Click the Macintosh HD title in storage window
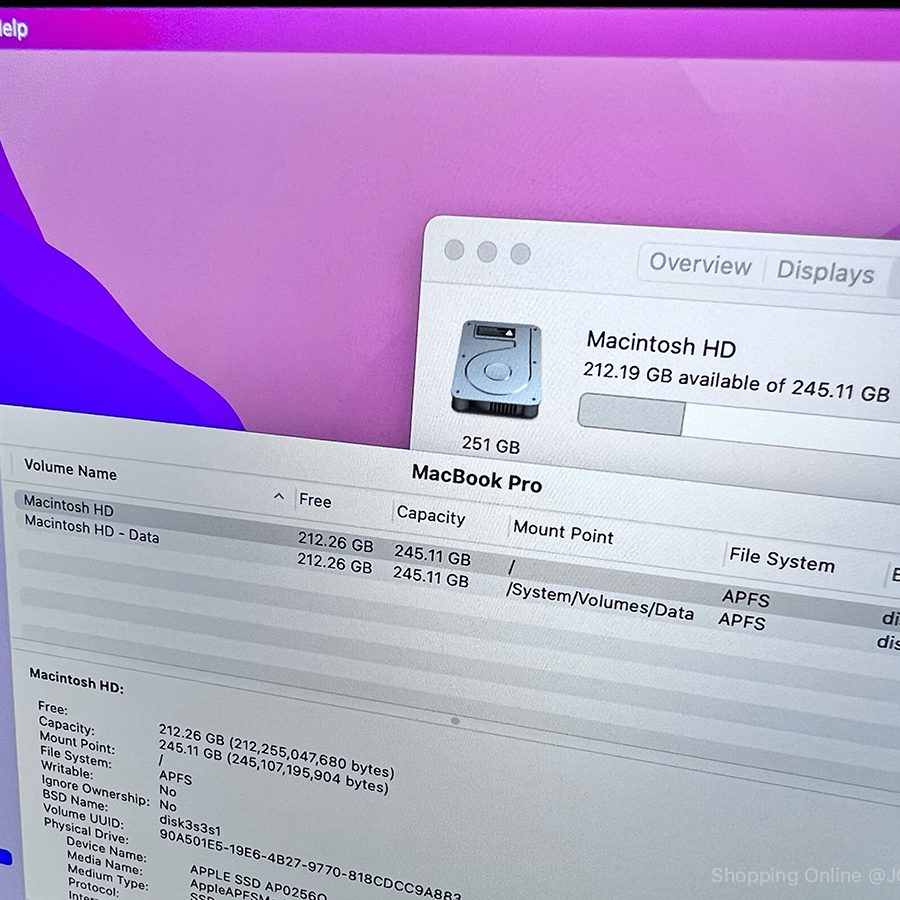 661,345
